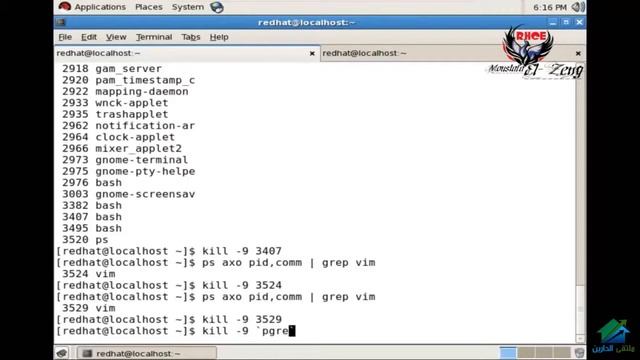The image size is (640, 360).
Task: Open the Tabs menu
Action: pyautogui.click(x=191, y=37)
